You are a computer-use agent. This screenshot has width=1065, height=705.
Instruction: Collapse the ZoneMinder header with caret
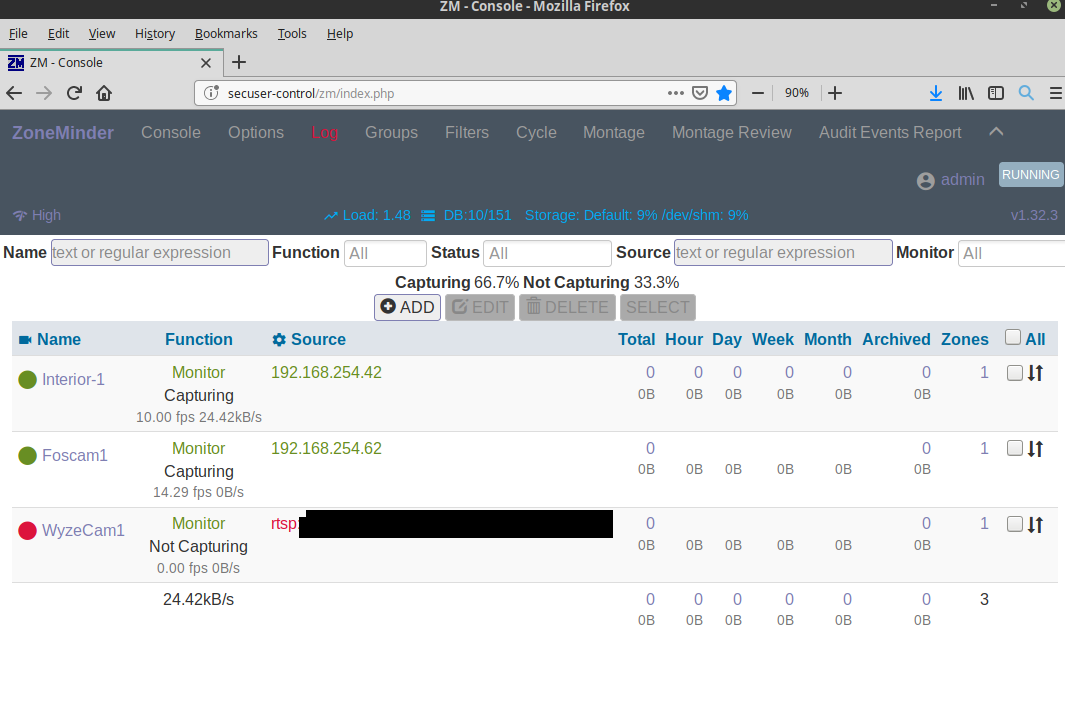click(996, 132)
